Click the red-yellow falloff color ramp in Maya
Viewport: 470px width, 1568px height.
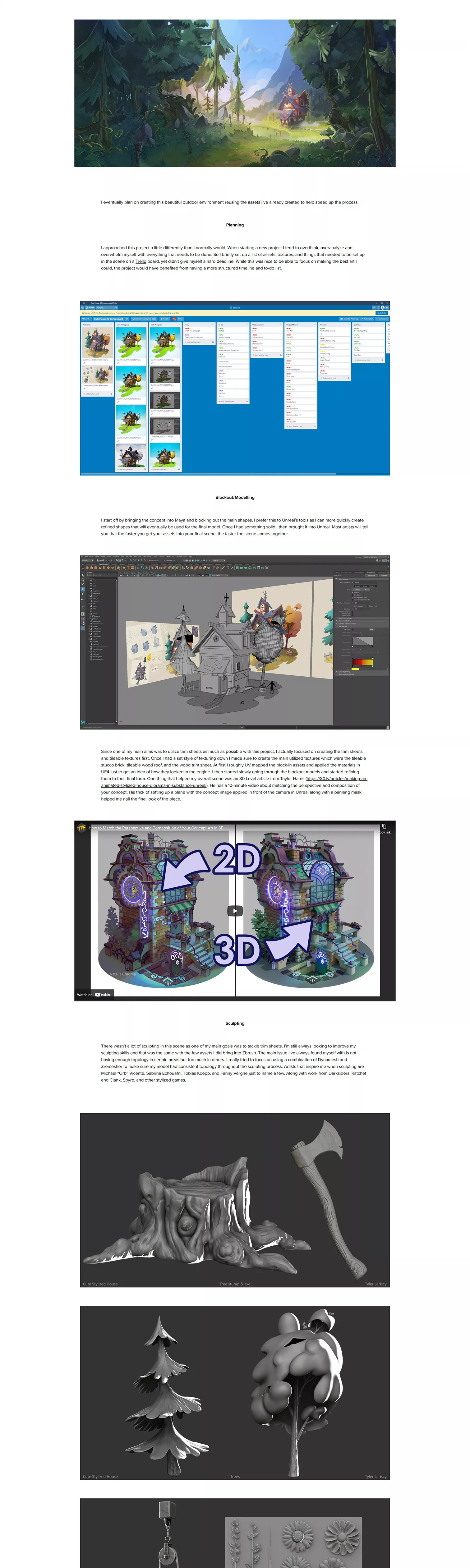click(x=362, y=662)
